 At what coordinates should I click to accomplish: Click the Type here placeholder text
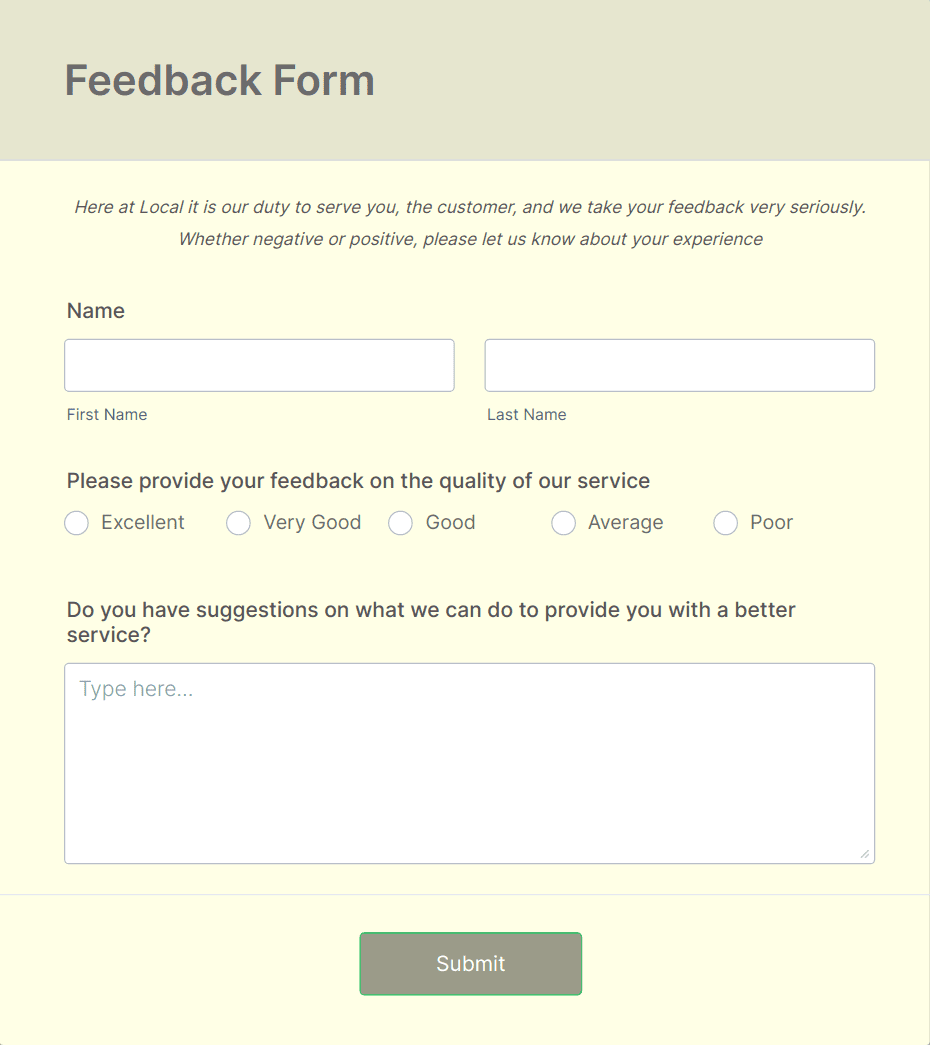coord(135,688)
